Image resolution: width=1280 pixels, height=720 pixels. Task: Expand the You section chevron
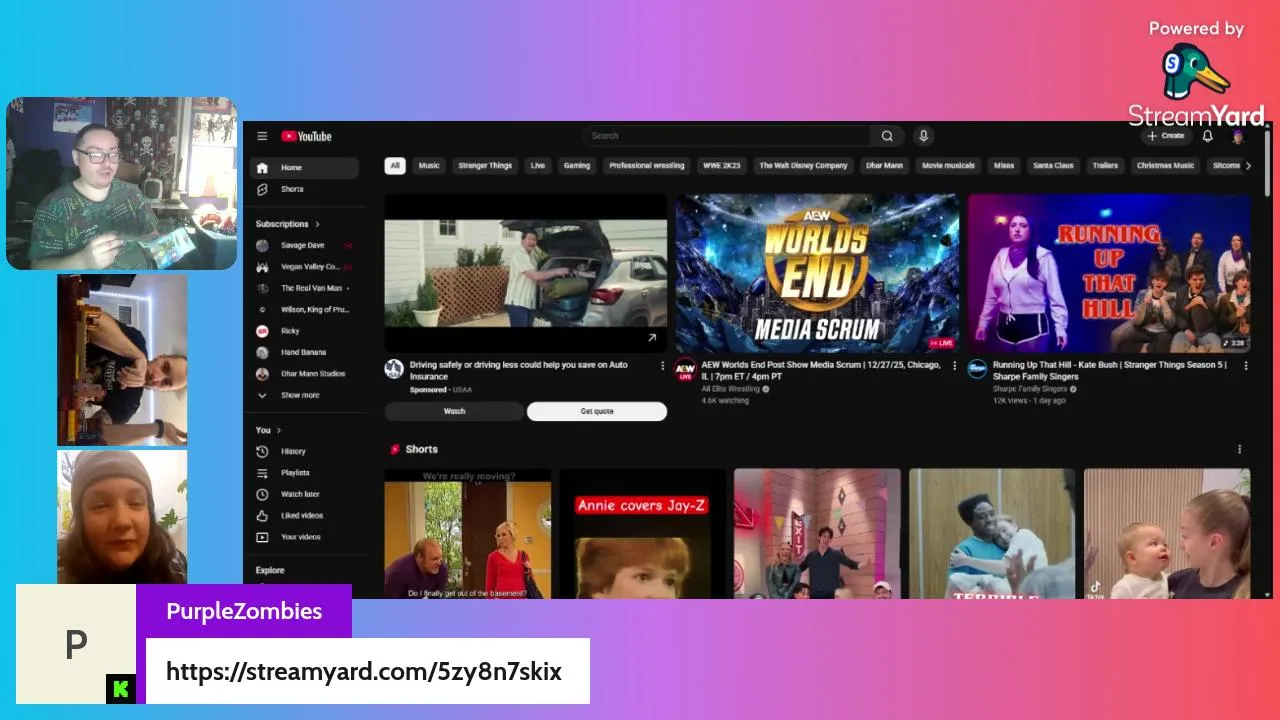tap(279, 430)
